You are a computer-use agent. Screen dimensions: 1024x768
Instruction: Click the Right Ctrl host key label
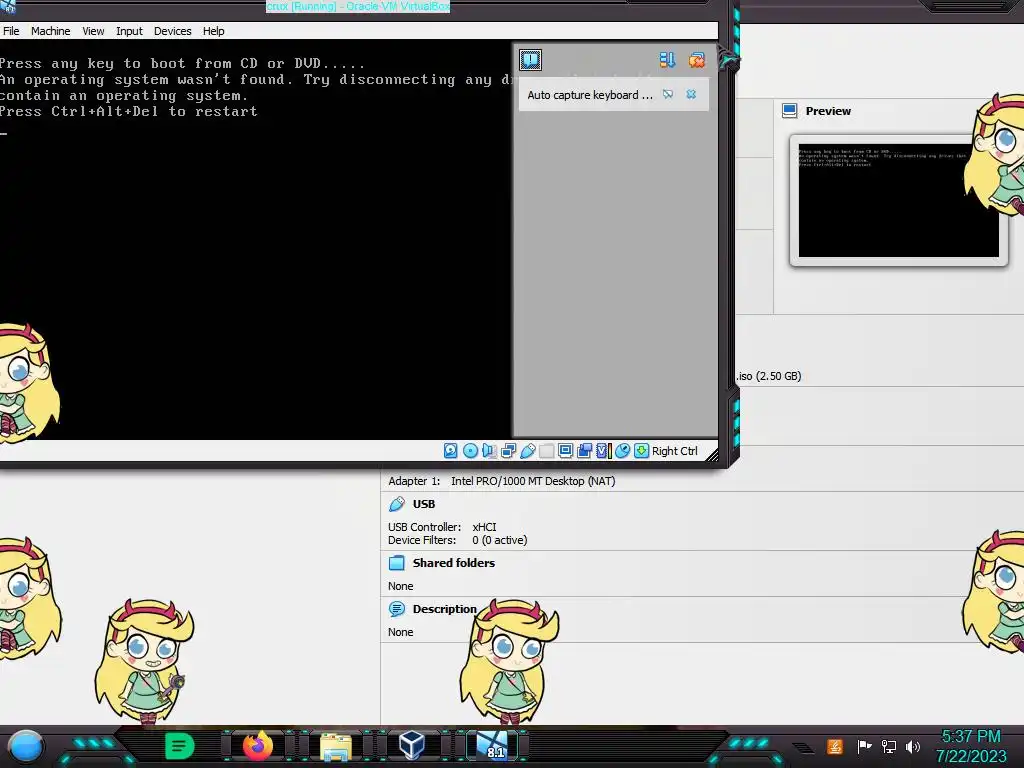click(x=675, y=451)
